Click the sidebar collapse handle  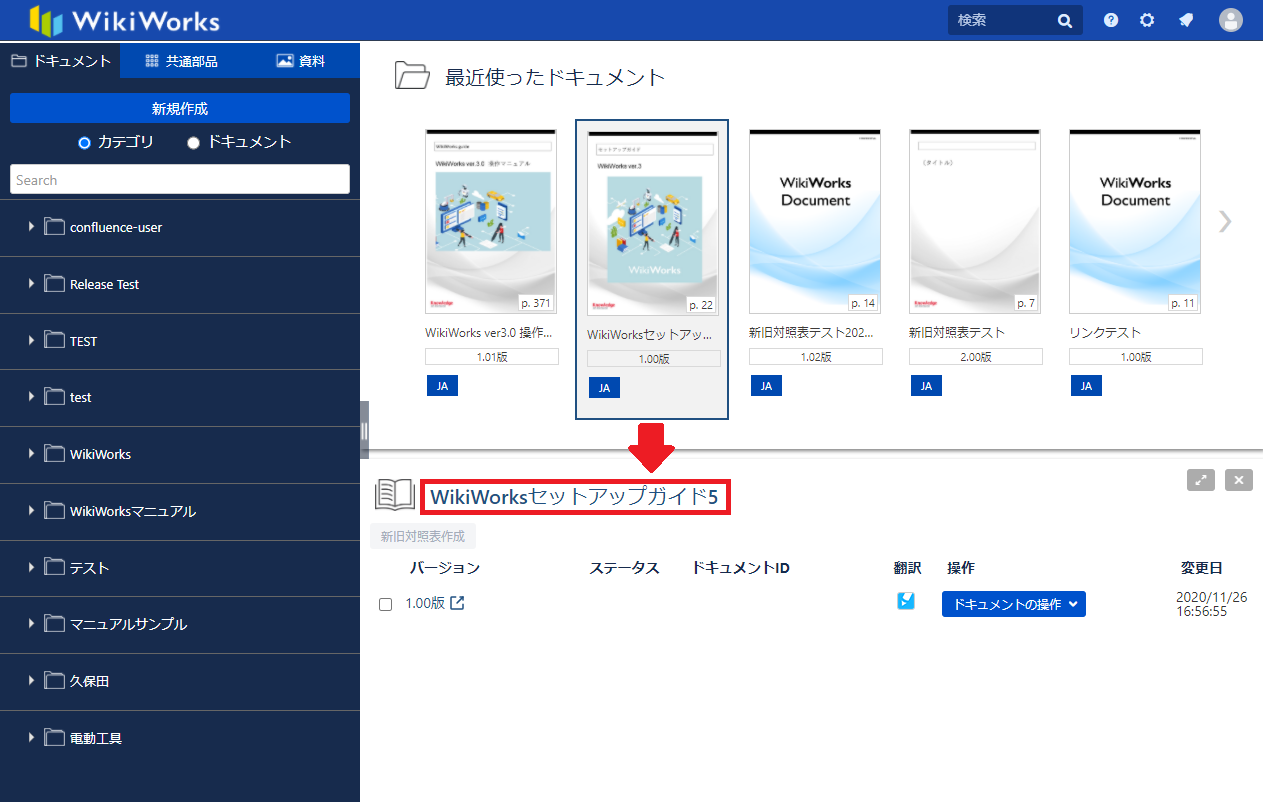[364, 431]
